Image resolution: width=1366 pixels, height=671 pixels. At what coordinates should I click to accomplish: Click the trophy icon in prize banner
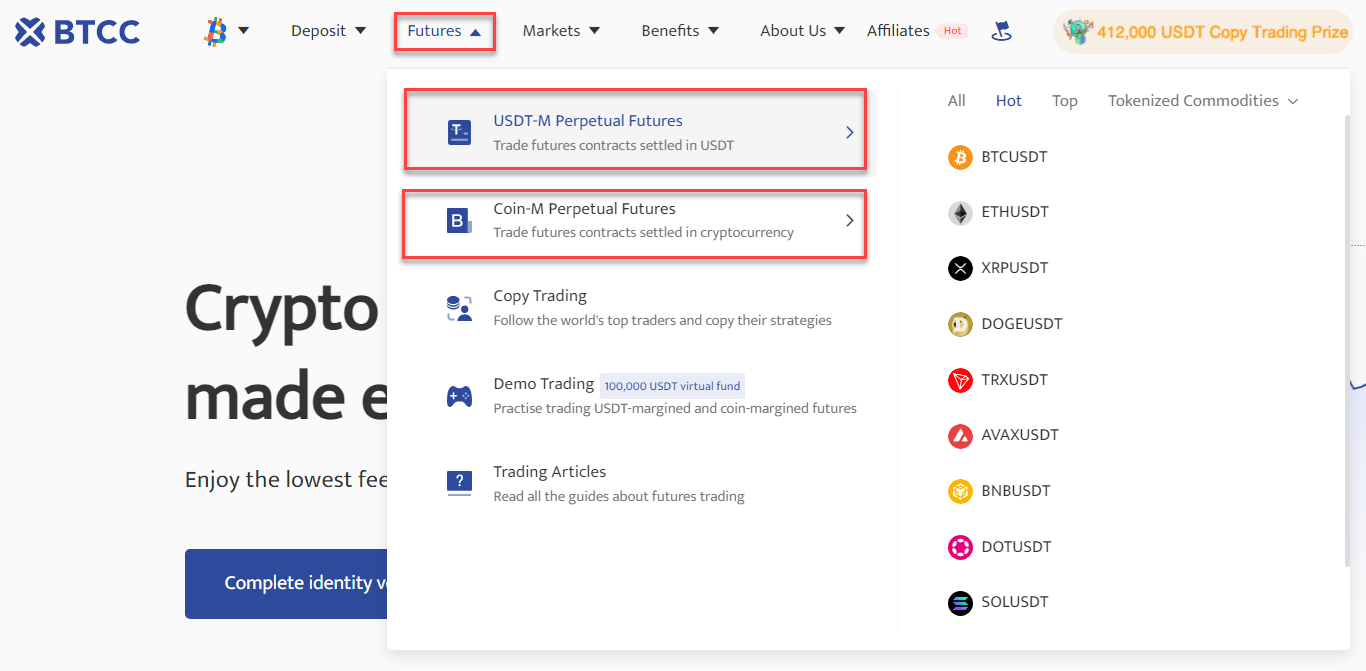click(1077, 32)
